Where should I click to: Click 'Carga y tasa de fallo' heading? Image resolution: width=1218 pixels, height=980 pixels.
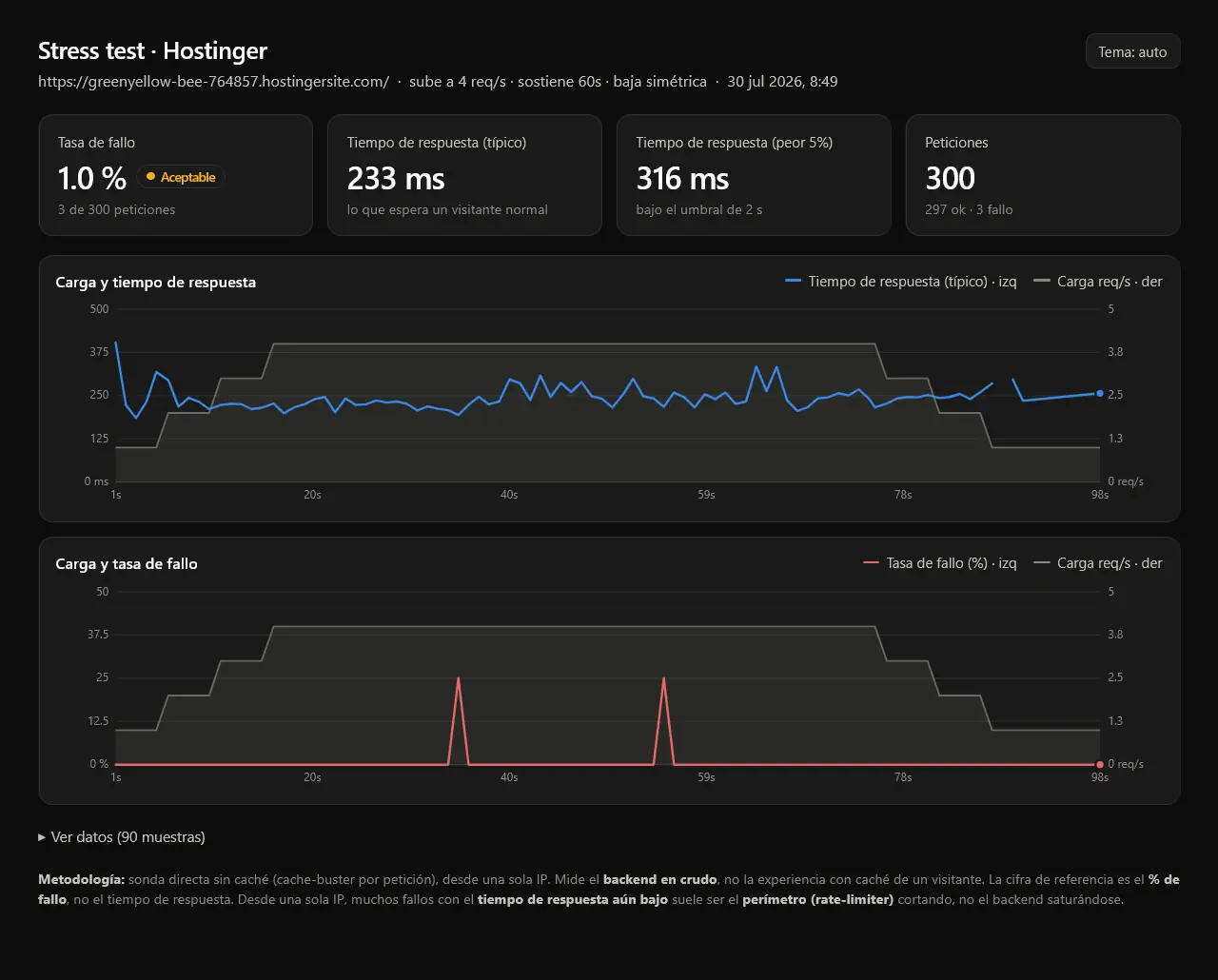pos(127,564)
